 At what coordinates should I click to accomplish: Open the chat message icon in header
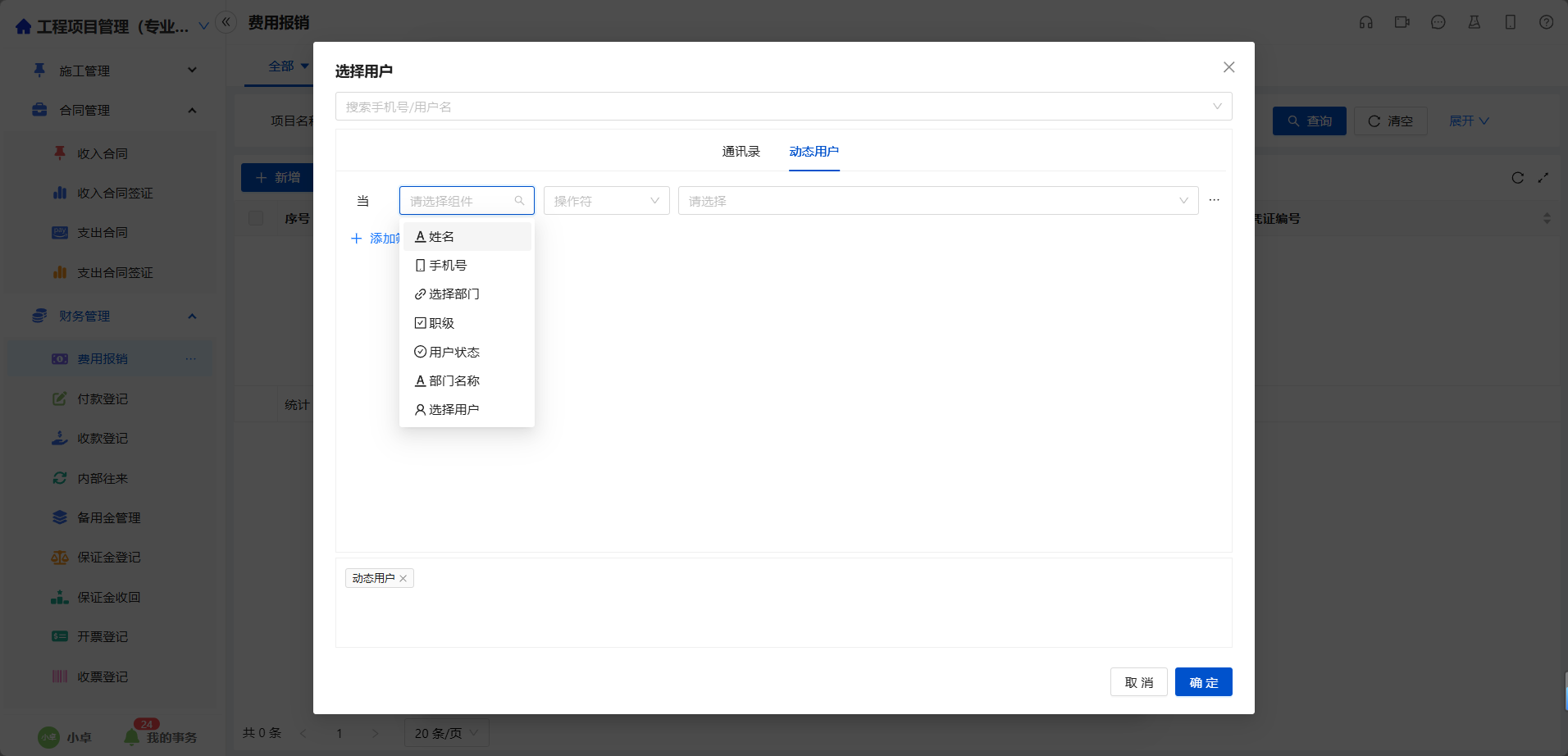tap(1438, 23)
